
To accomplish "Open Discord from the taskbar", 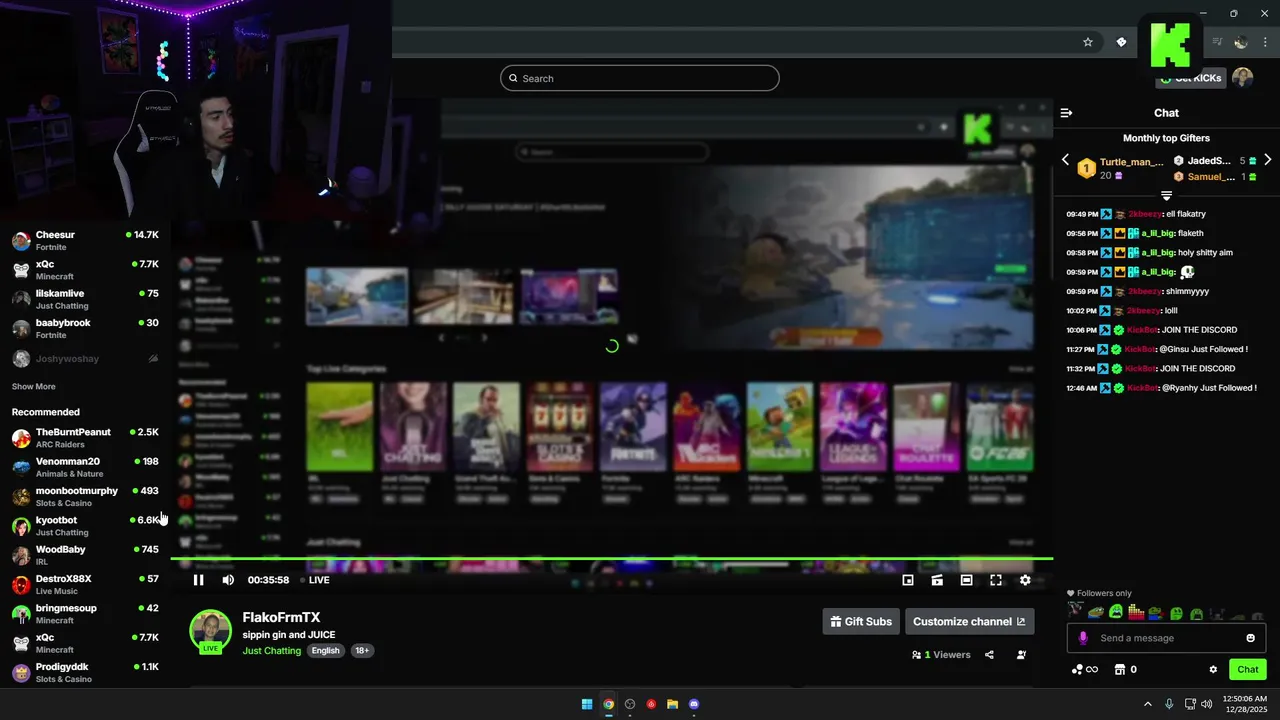I will [x=694, y=704].
